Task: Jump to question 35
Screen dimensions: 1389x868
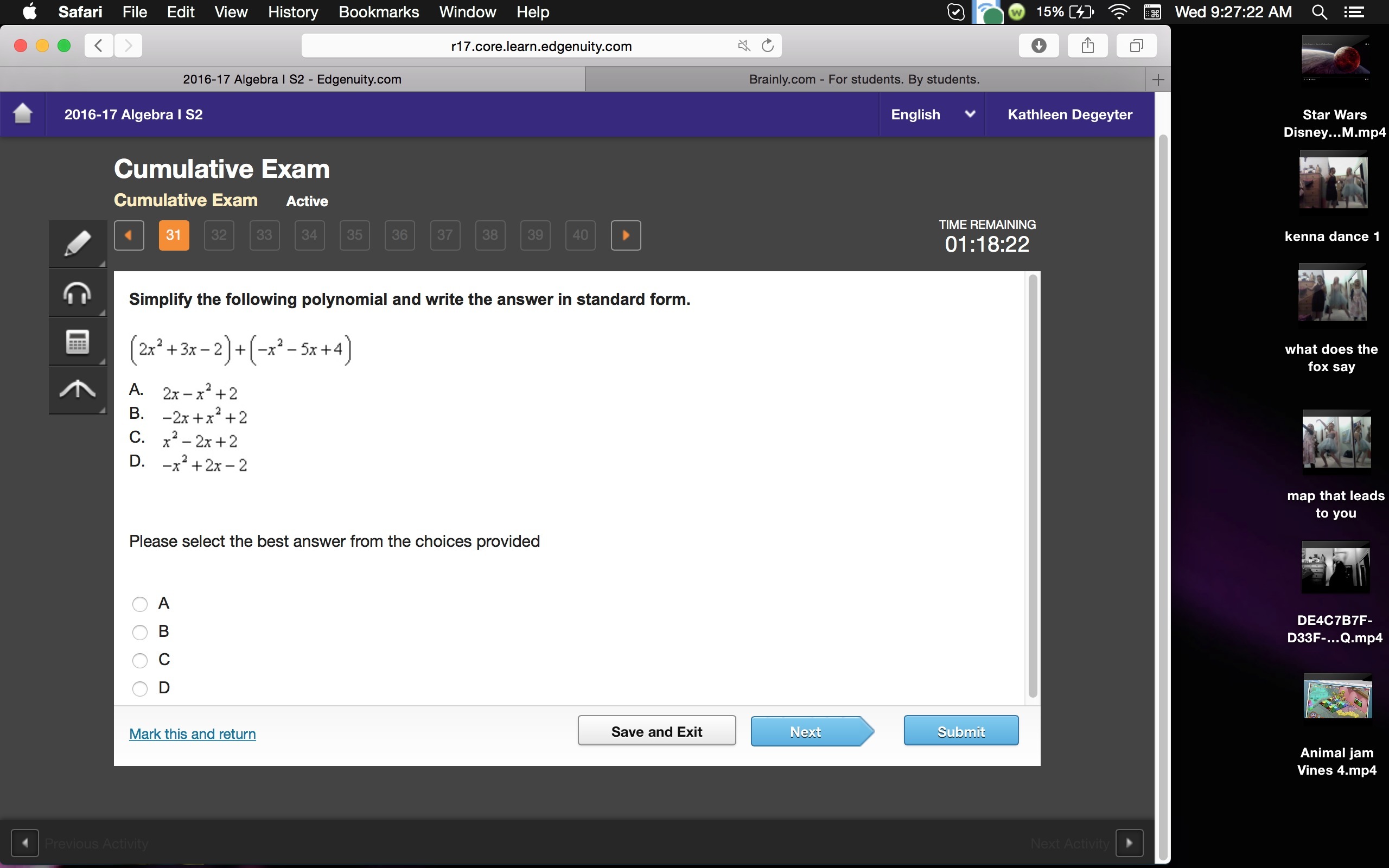Action: (354, 235)
